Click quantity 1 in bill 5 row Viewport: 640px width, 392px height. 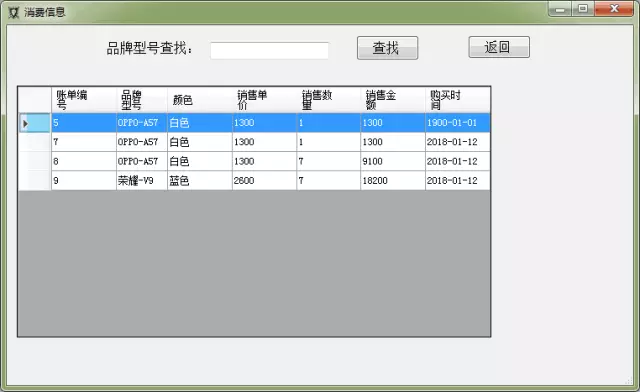(328, 123)
